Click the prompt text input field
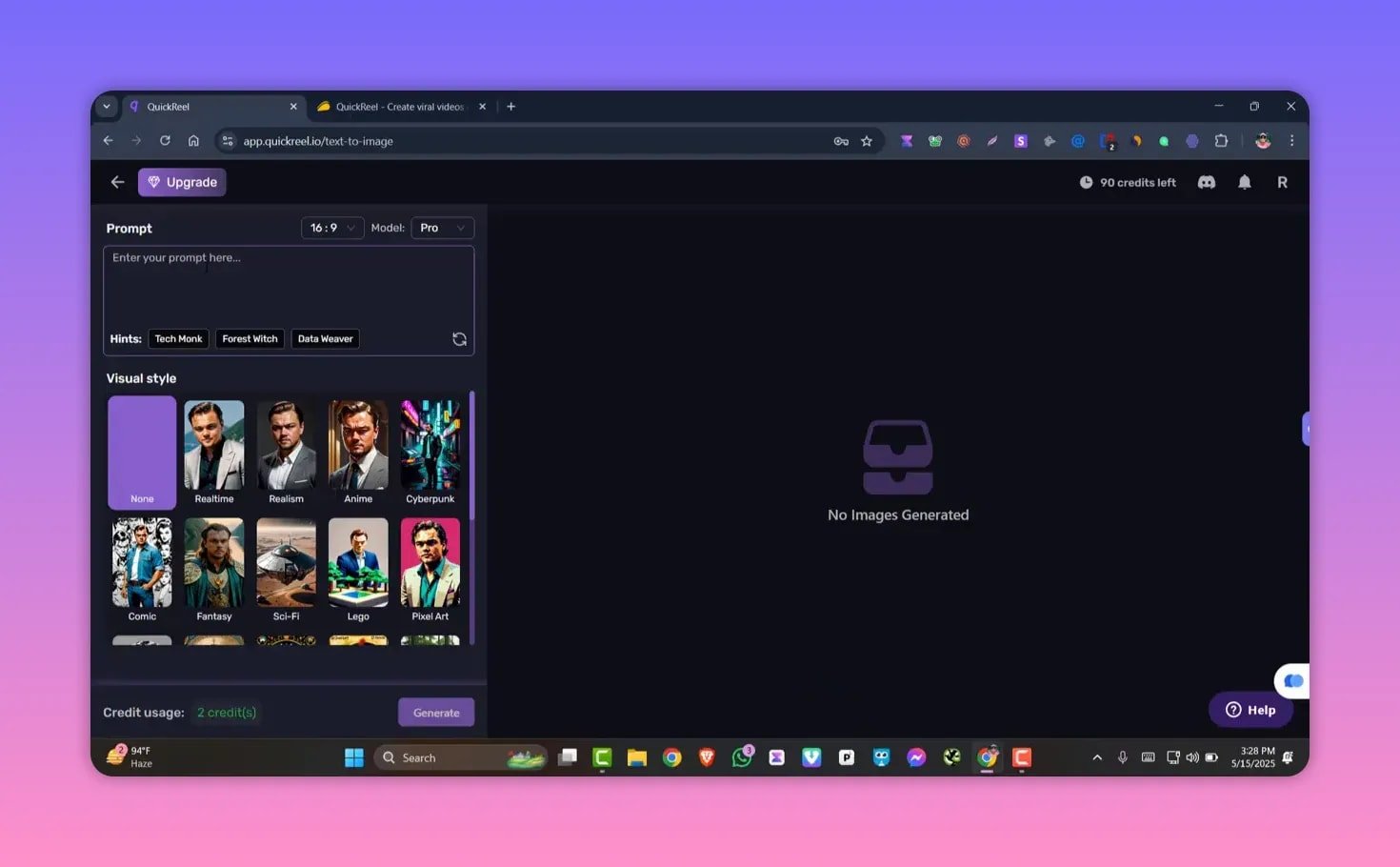 [x=288, y=286]
